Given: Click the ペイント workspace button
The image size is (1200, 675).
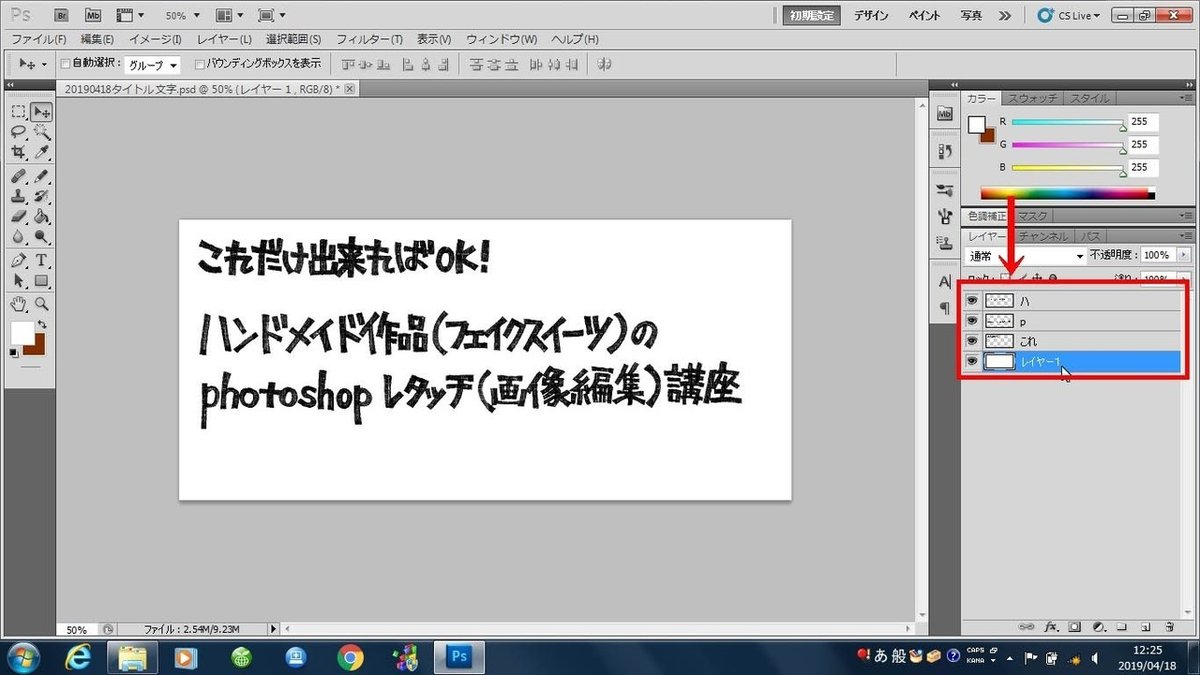Looking at the screenshot, I should (x=925, y=15).
